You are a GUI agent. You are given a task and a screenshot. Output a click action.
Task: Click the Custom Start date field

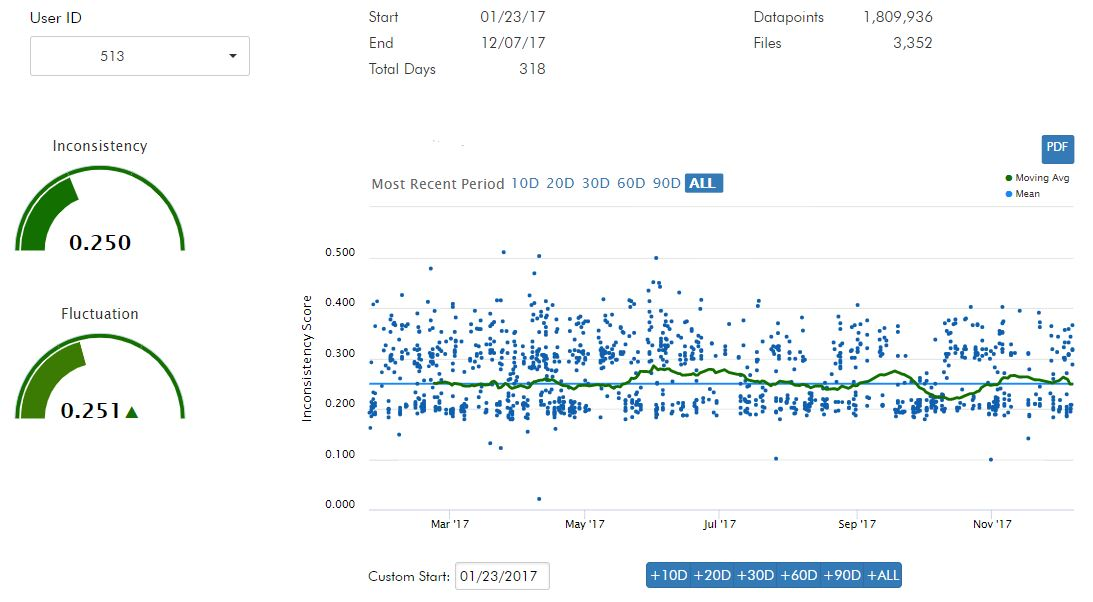(502, 576)
